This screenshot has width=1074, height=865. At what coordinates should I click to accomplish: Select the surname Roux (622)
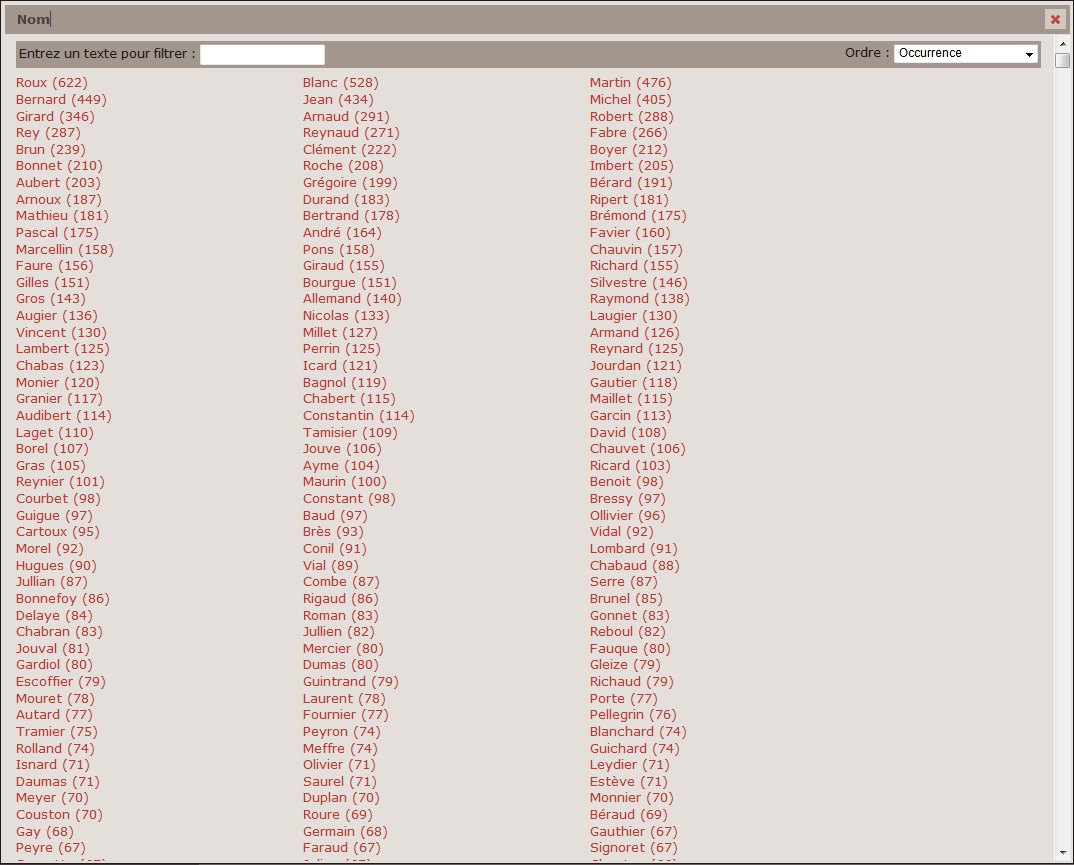(52, 83)
